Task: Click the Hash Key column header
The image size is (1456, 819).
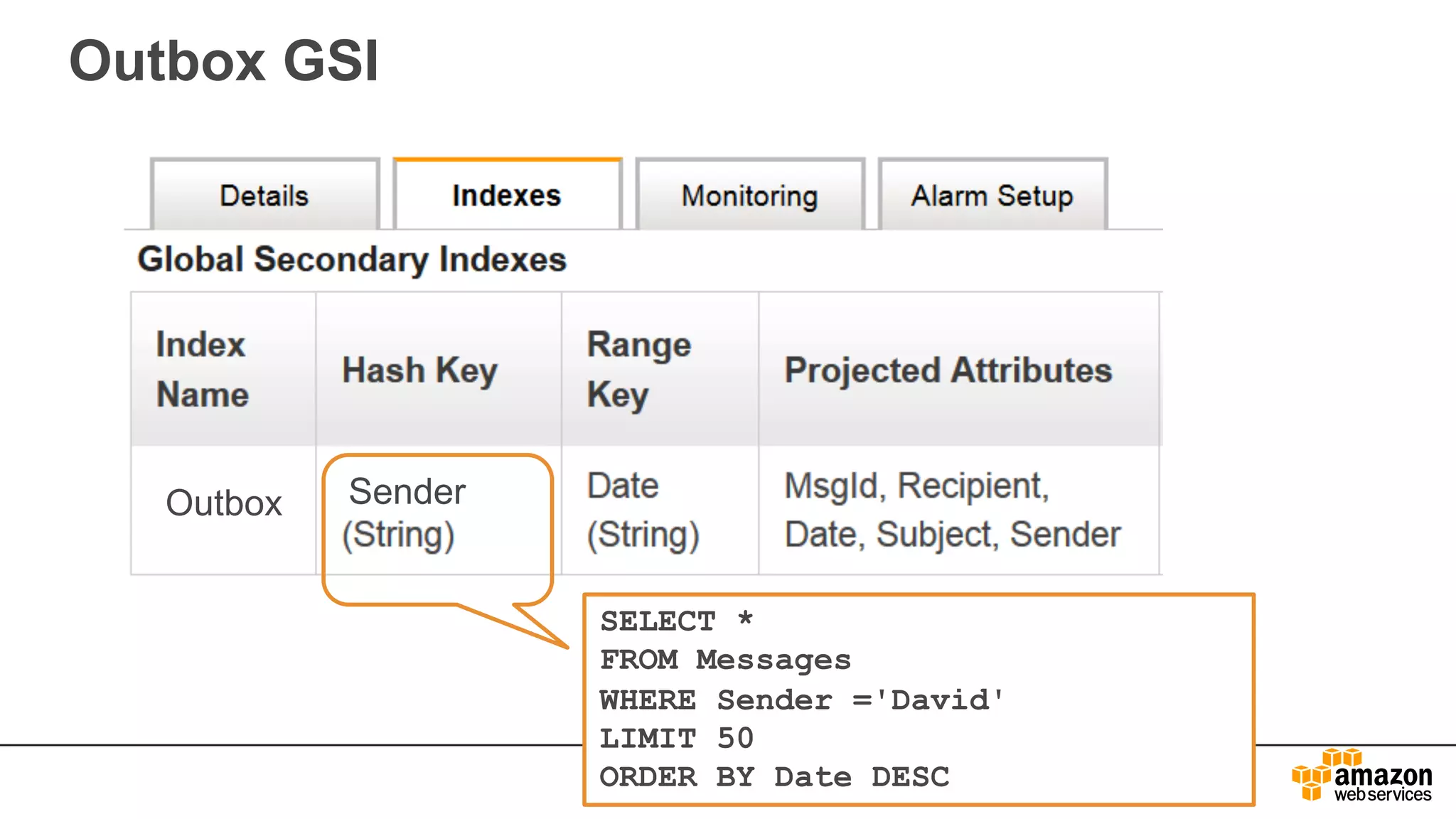Action: point(419,370)
